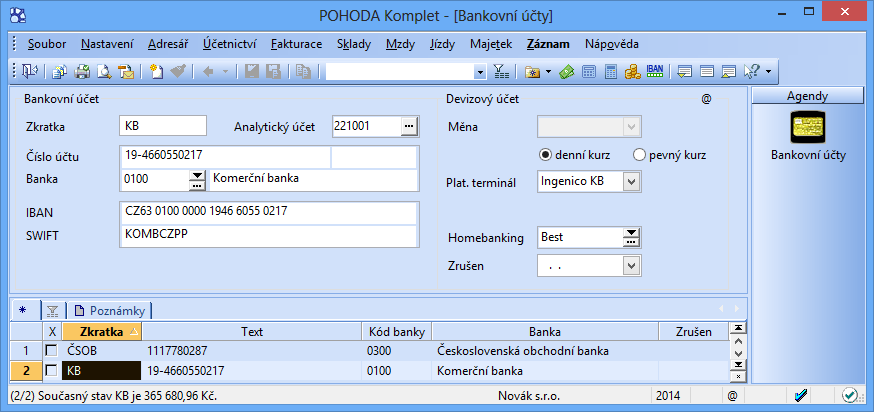Select the ČSOB row account number 1117780287
The height and width of the screenshot is (412, 874).
177,351
